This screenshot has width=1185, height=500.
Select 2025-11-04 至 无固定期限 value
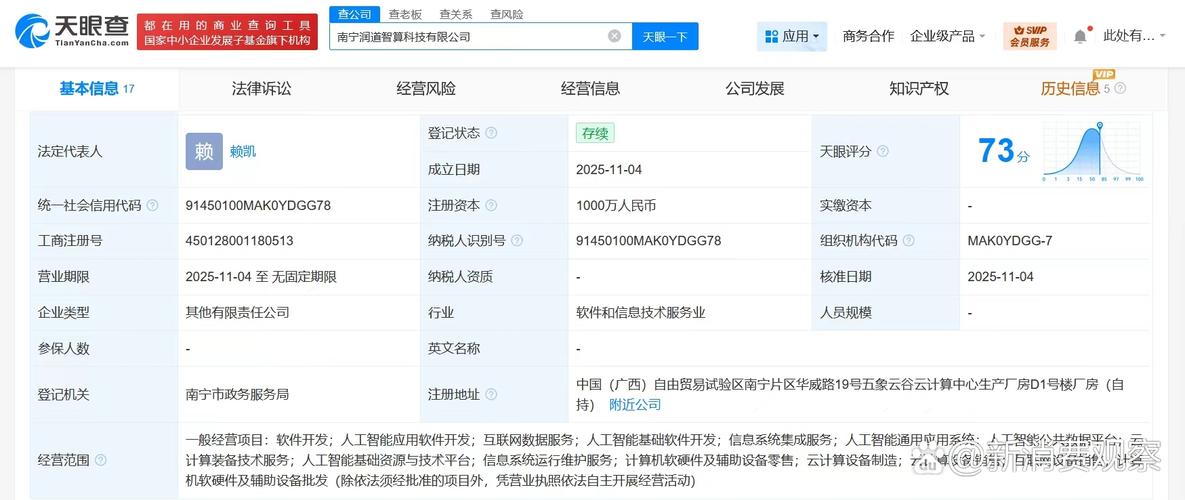pyautogui.click(x=261, y=277)
